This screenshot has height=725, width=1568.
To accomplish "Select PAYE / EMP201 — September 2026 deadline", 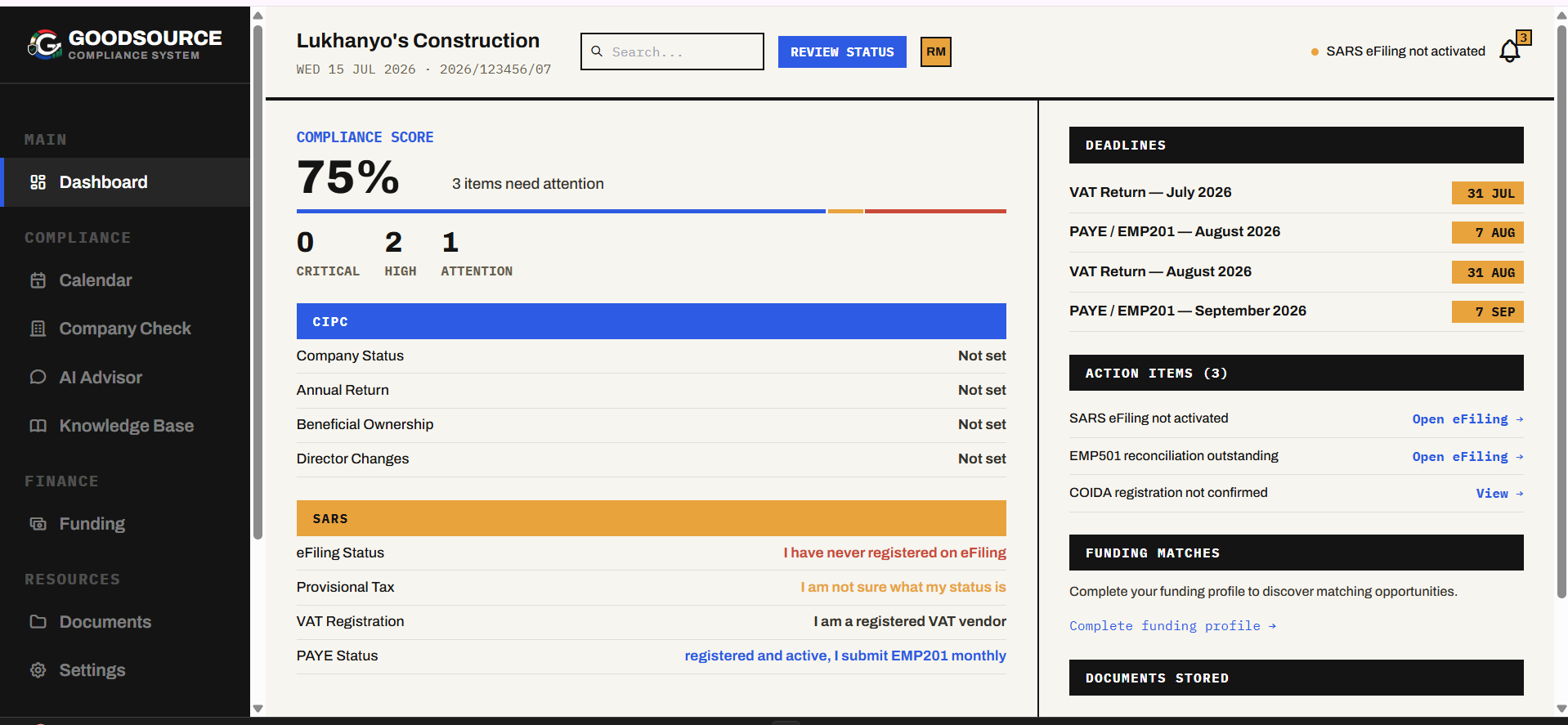I will point(1296,311).
